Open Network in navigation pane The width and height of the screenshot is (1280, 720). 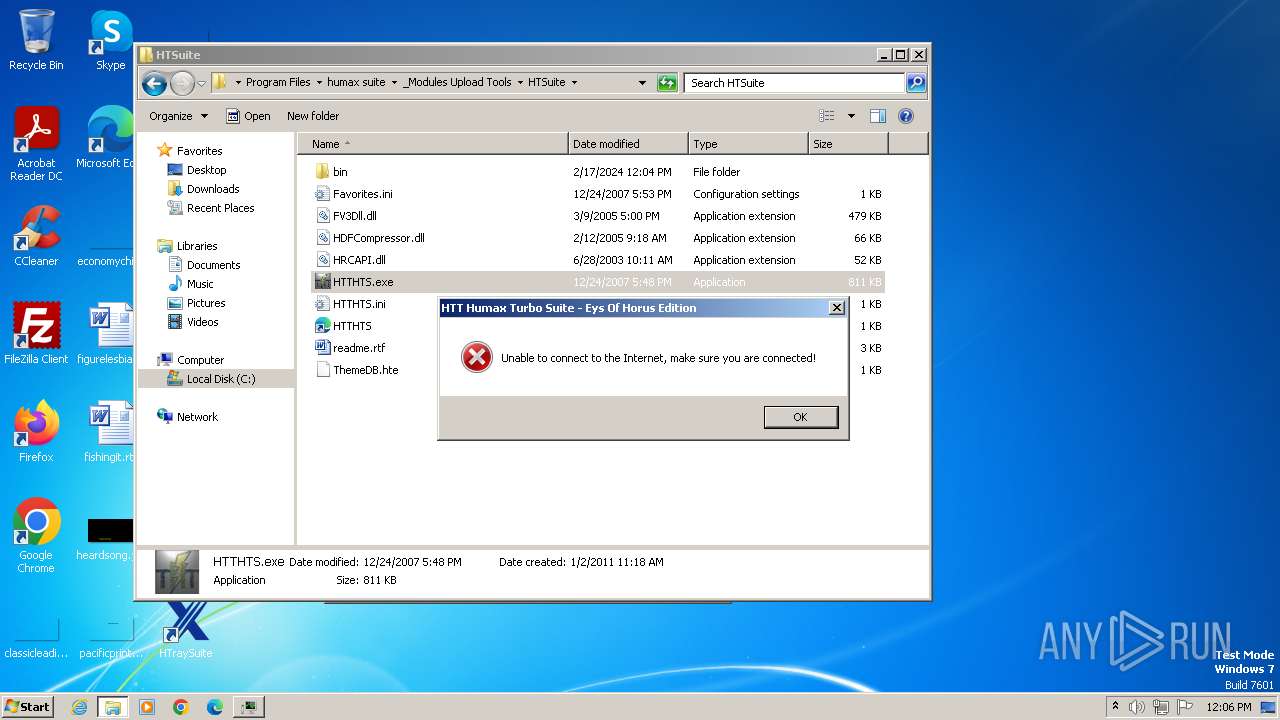[x=197, y=417]
